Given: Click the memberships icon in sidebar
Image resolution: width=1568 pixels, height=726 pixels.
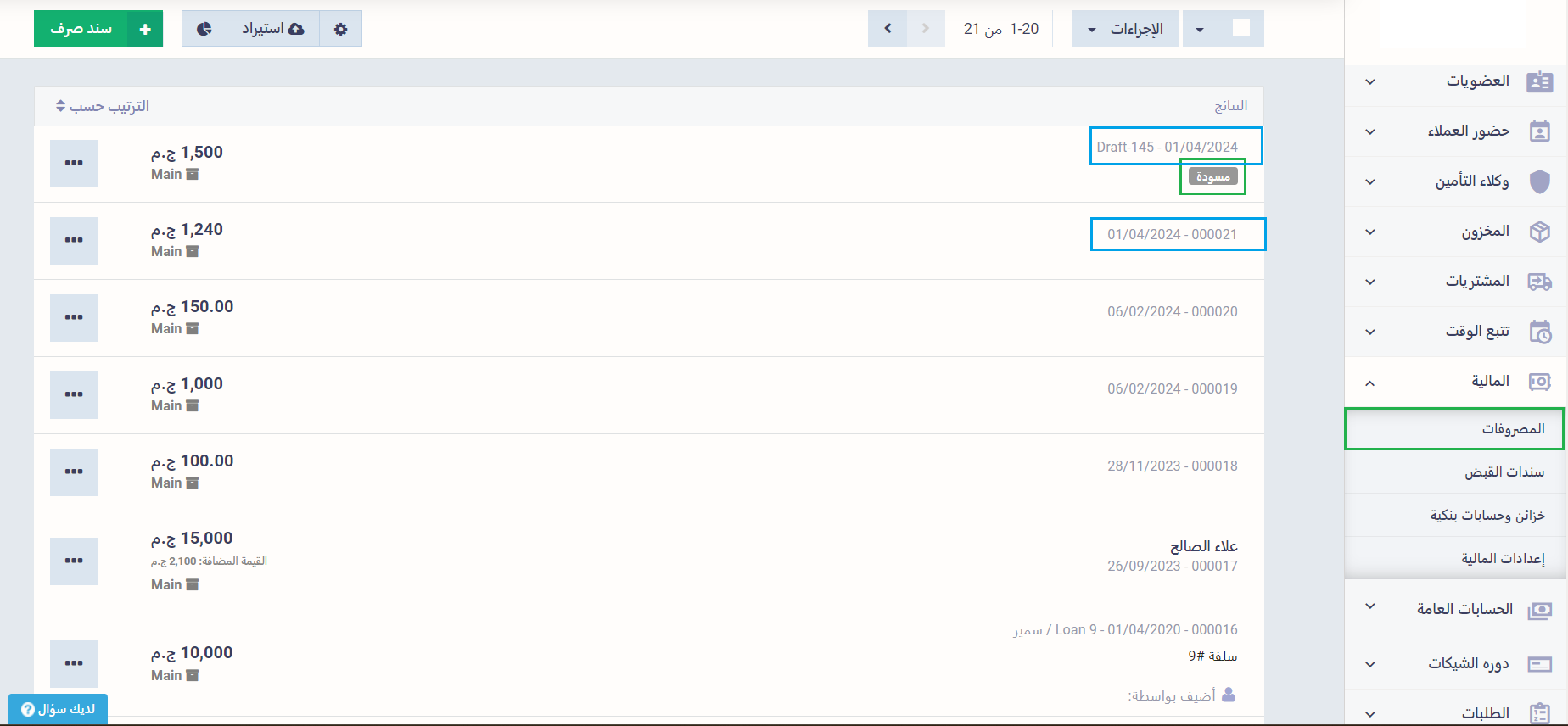Looking at the screenshot, I should (1539, 81).
